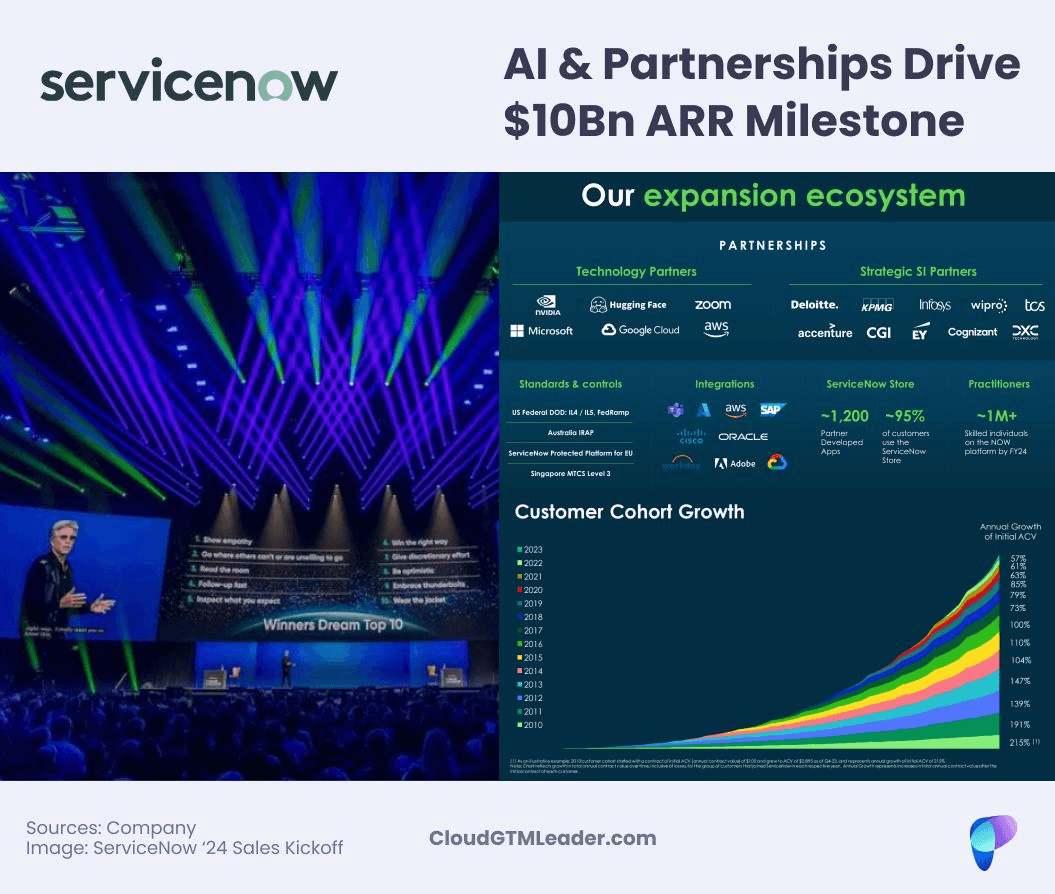
Task: Open the CloudGTMLeader.com link
Action: coord(542,838)
